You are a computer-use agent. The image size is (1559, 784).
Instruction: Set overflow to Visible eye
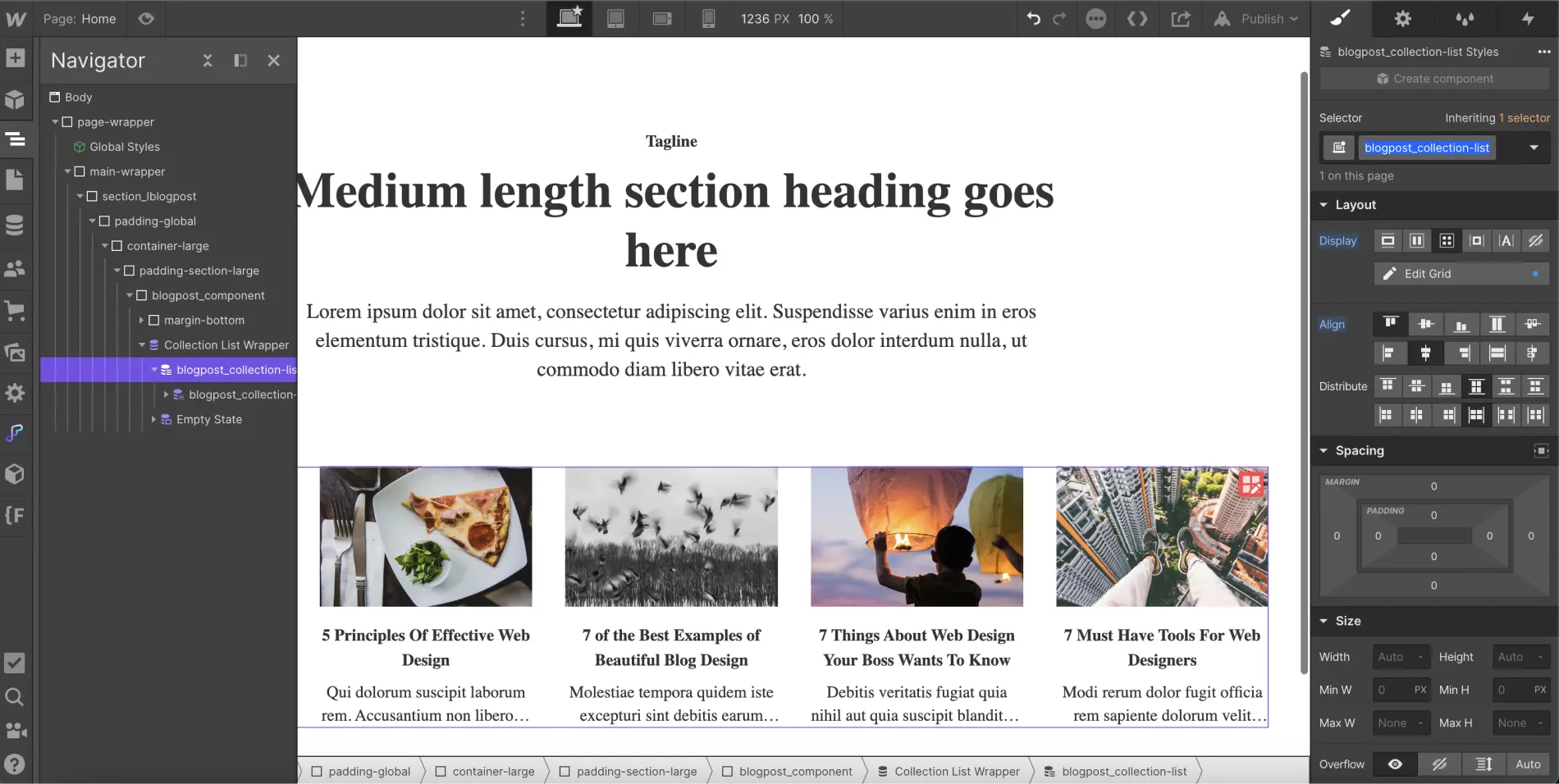pyautogui.click(x=1395, y=764)
